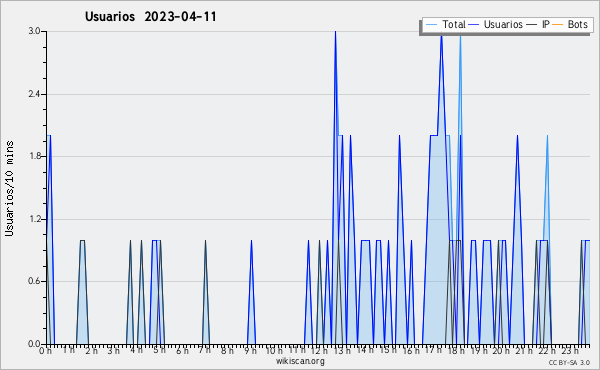Click the dark blue Usuarios legend line

point(474,25)
